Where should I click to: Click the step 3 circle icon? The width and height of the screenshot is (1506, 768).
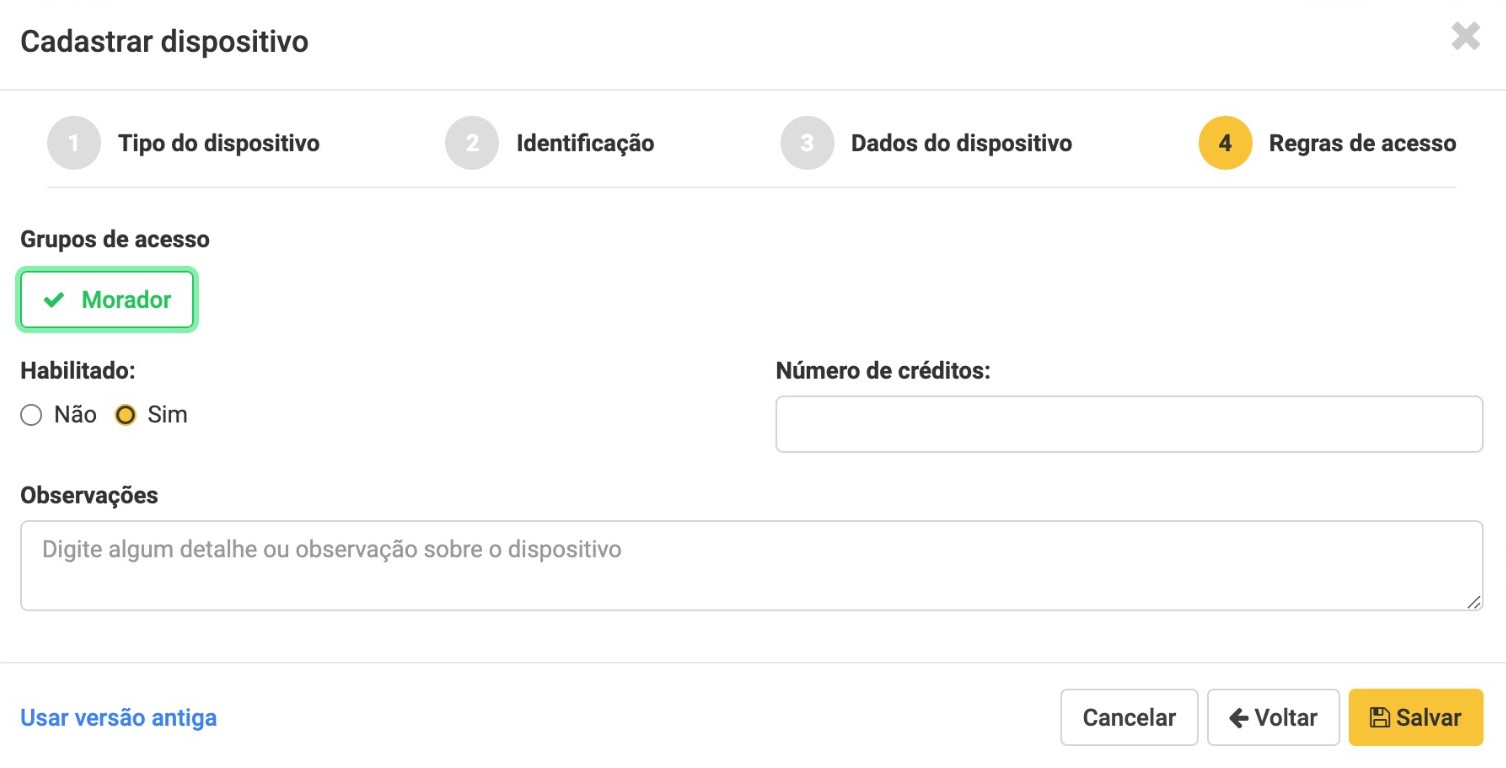[807, 143]
